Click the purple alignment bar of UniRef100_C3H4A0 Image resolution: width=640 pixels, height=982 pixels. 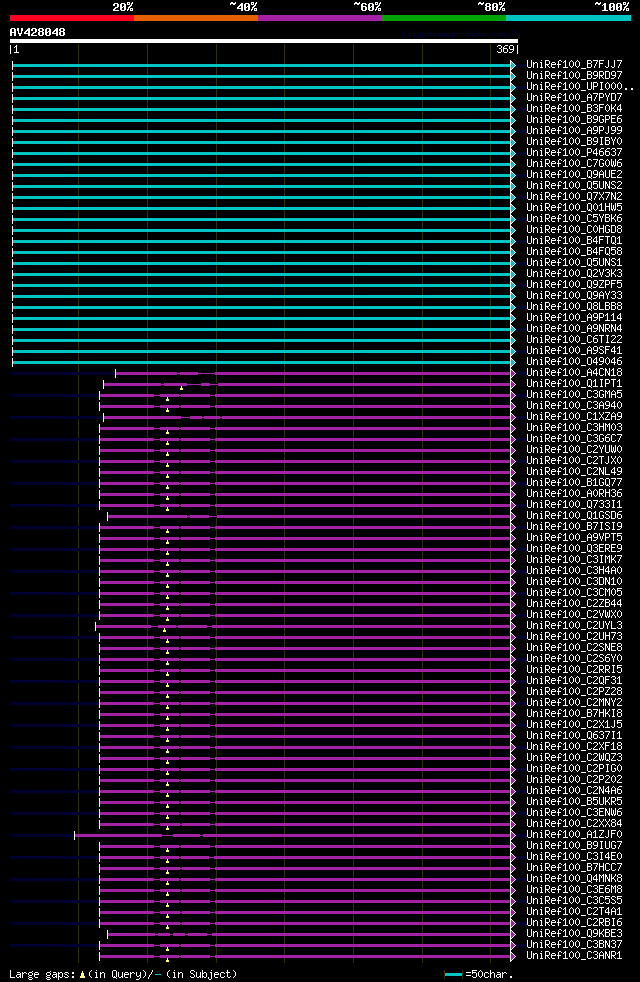(x=306, y=571)
